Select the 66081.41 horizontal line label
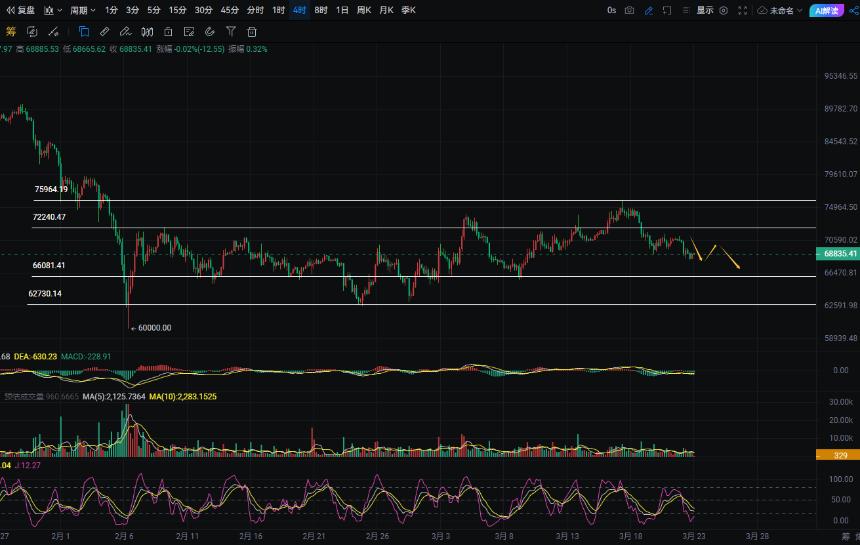 pos(48,265)
